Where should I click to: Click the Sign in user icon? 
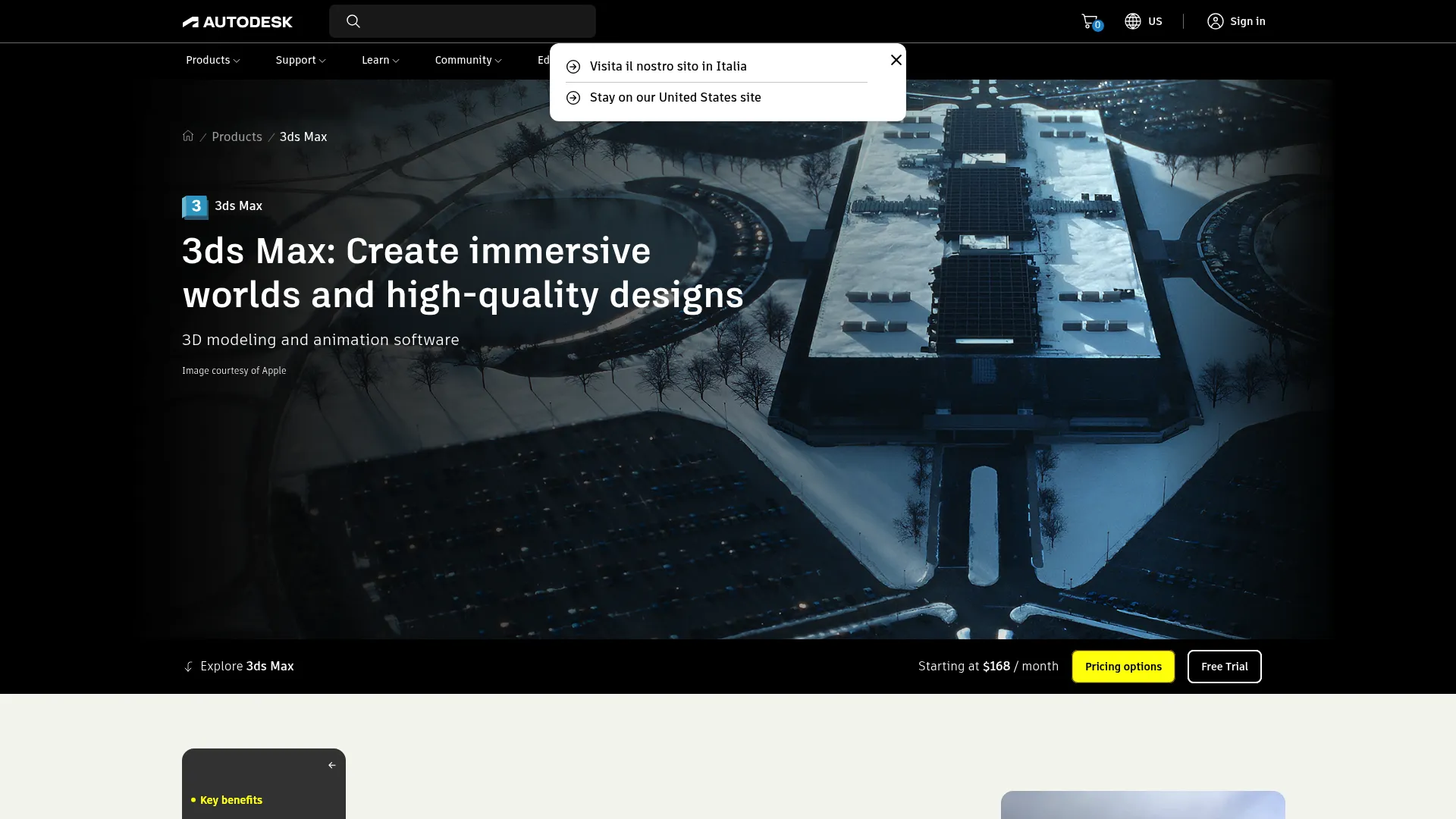click(x=1216, y=21)
